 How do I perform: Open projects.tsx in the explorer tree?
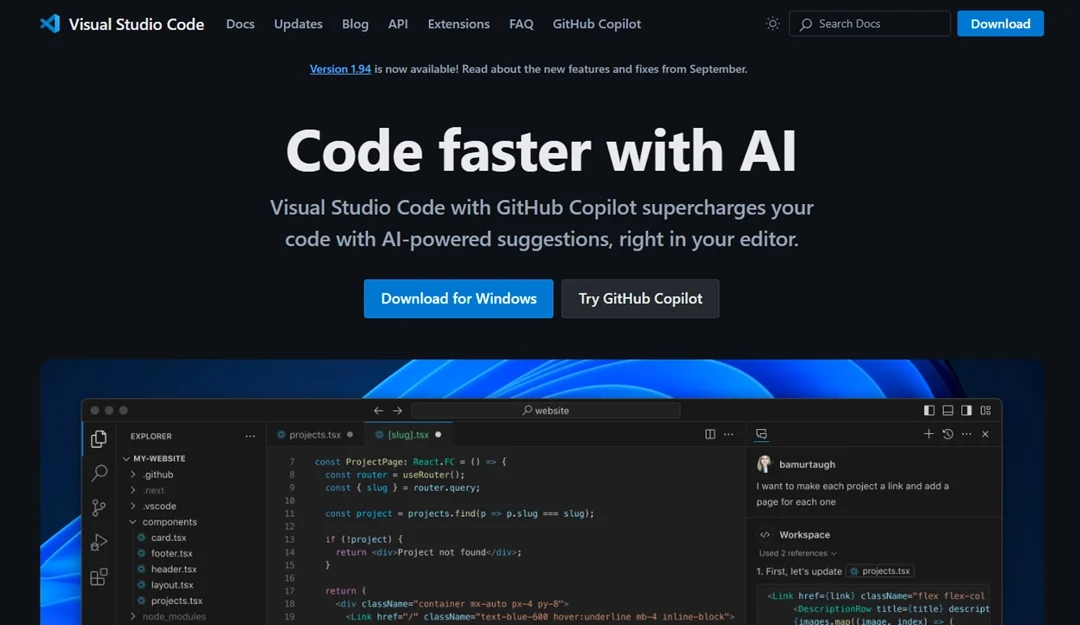click(176, 601)
